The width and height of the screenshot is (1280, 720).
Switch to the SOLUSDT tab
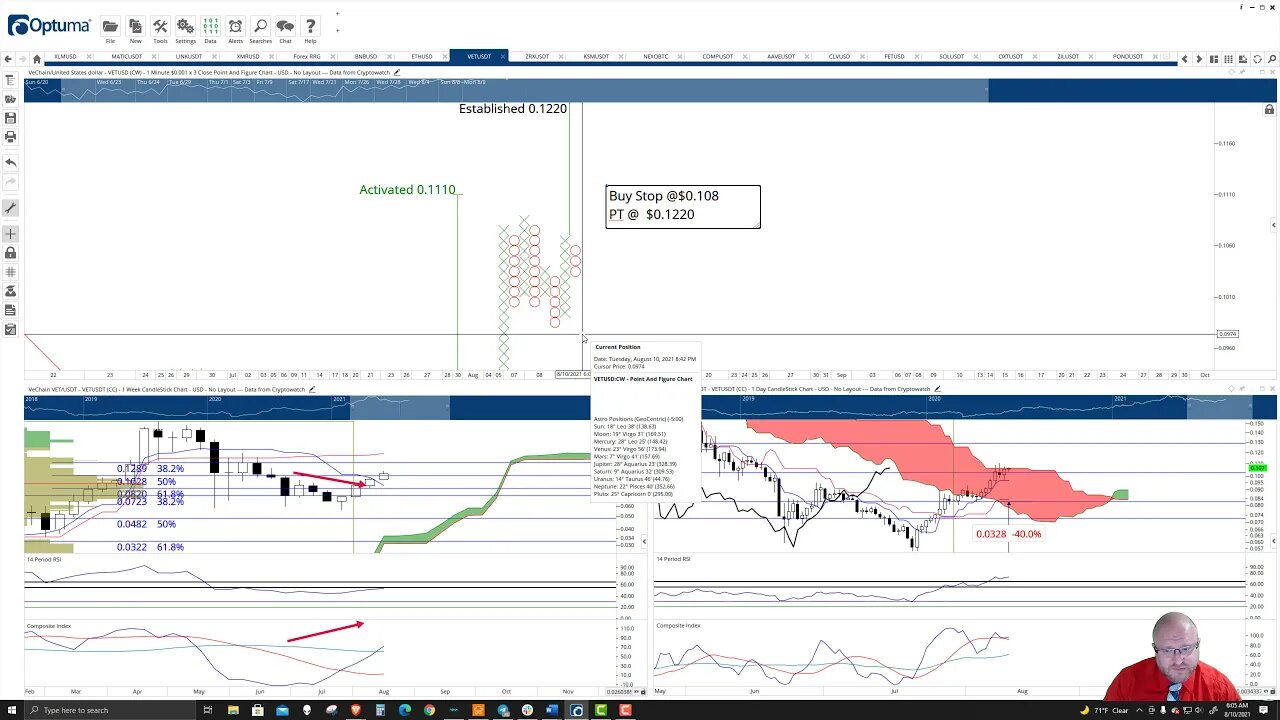pyautogui.click(x=952, y=56)
